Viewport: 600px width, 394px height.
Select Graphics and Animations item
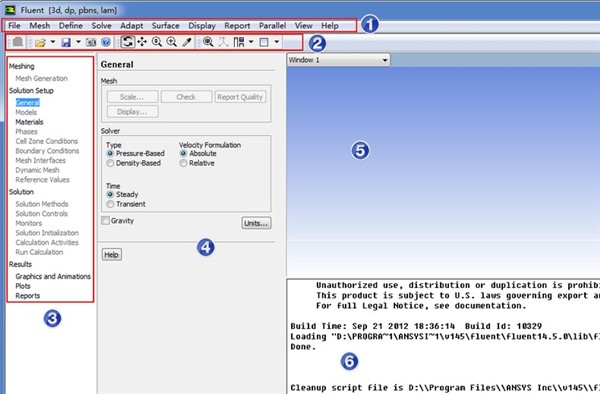point(53,276)
